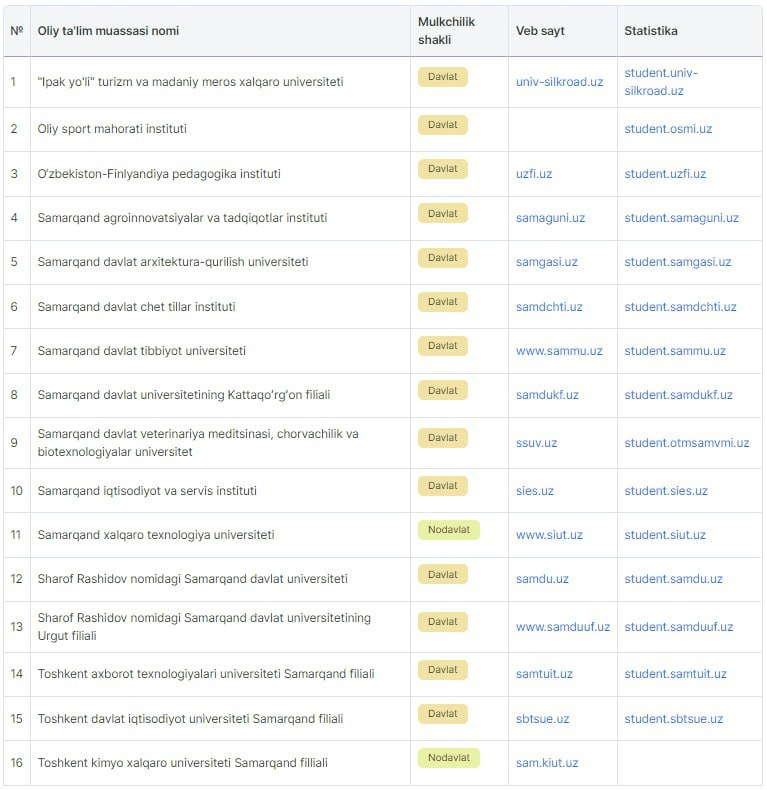The height and width of the screenshot is (790, 767).
Task: Select 'Toshkent axborot texnologiyalari universiteti Samarqand filiali'
Action: pos(206,674)
